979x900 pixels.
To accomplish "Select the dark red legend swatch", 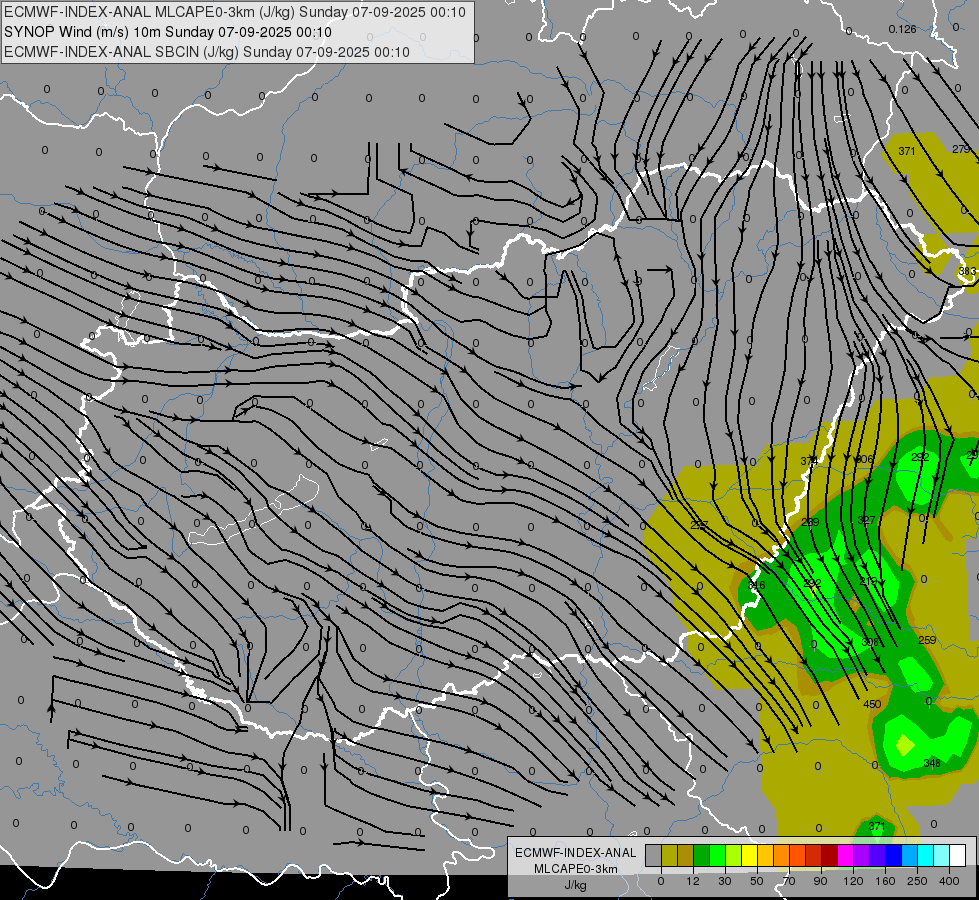I will (830, 856).
